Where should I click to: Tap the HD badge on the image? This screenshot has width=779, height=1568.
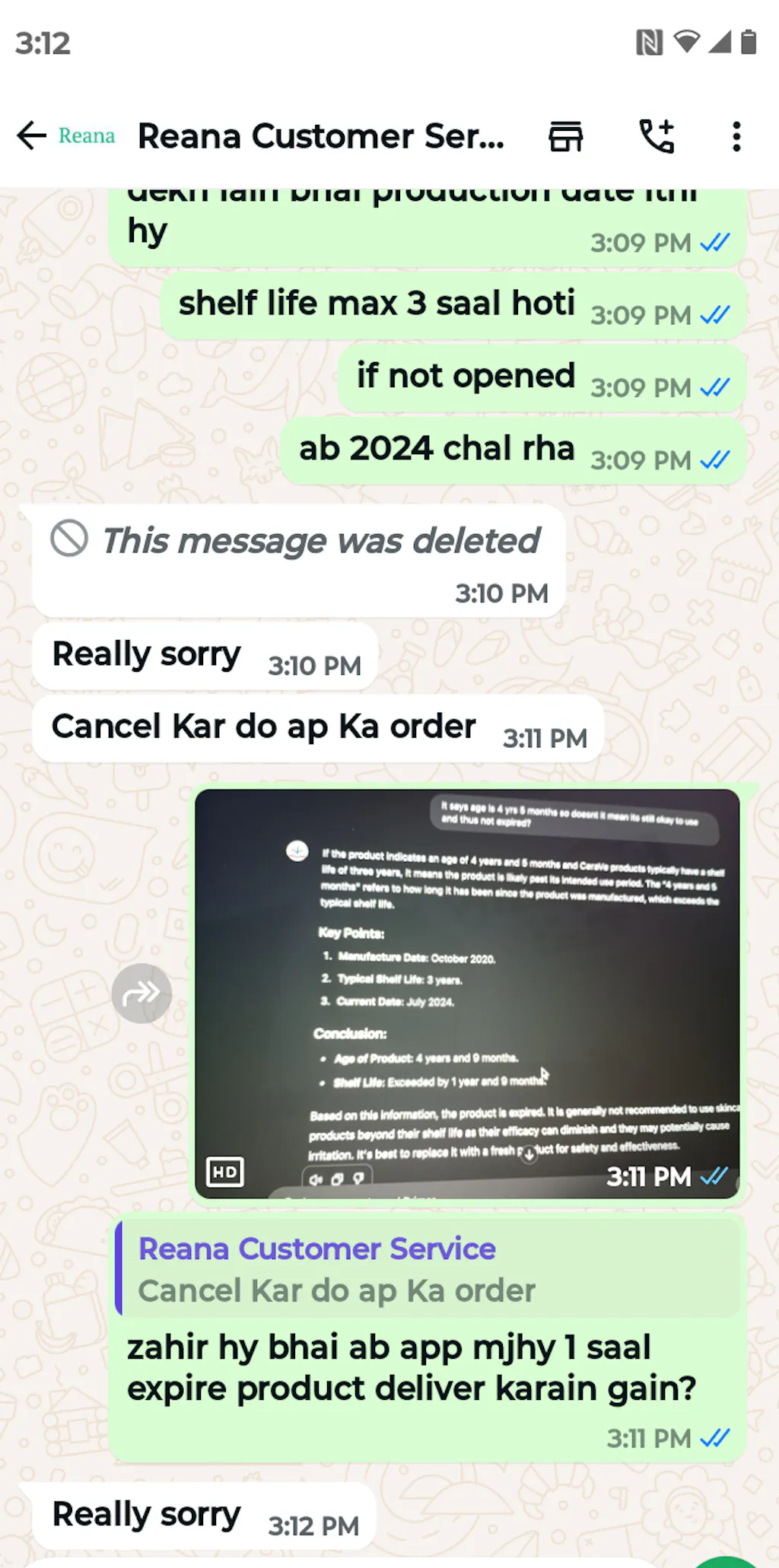pos(225,1172)
